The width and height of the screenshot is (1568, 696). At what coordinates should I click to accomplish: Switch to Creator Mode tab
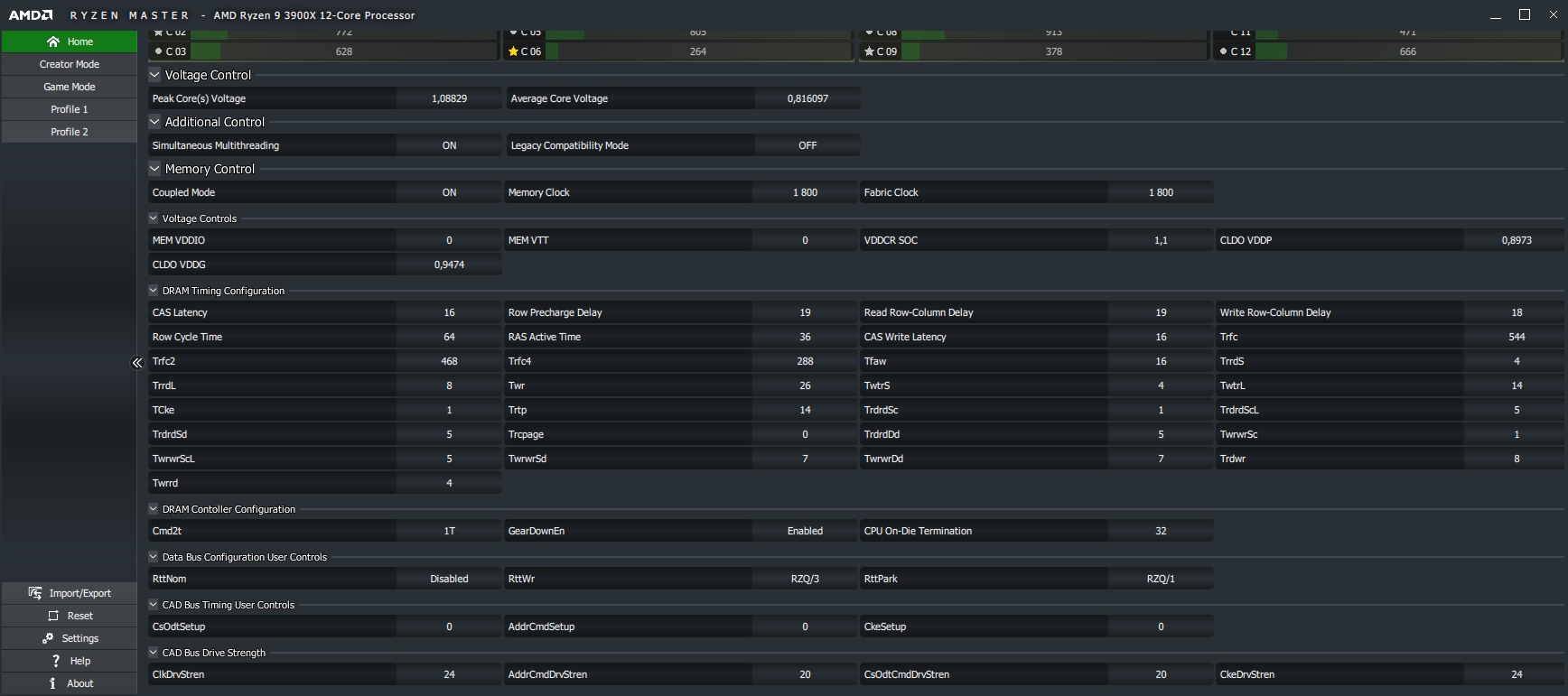click(70, 64)
